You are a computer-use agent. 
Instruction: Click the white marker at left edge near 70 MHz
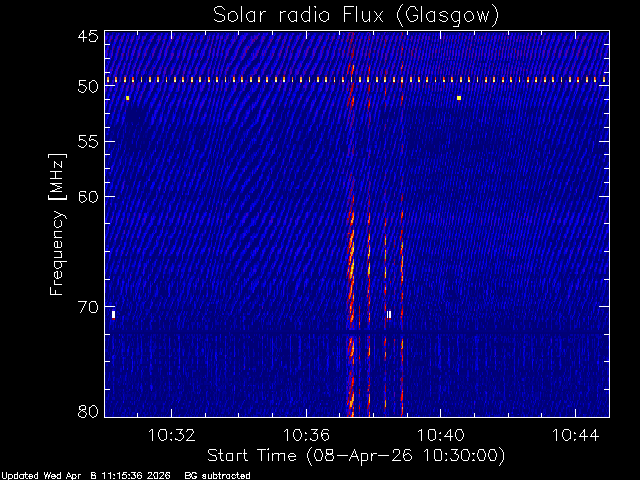tap(113, 315)
